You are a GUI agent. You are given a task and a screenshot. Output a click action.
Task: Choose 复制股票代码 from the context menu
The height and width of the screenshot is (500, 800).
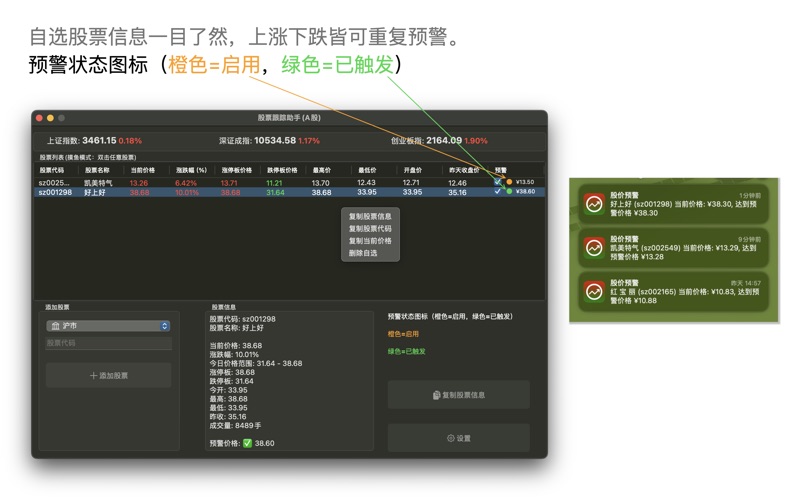(x=370, y=229)
